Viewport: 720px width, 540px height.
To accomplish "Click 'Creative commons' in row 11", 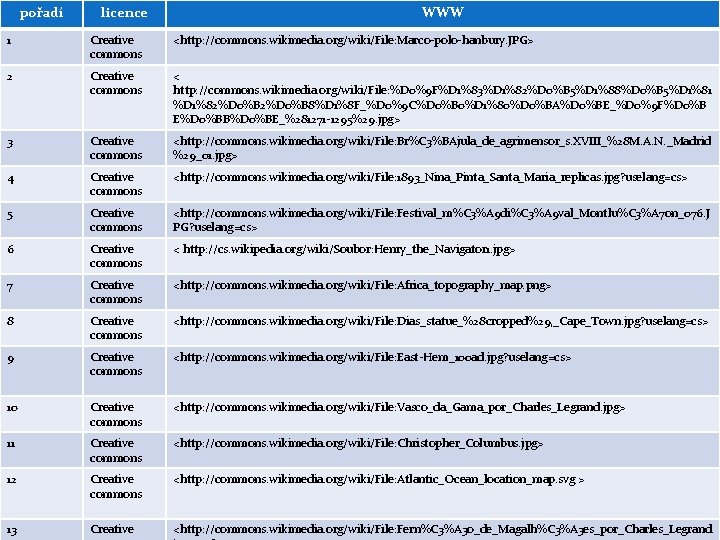I will click(116, 450).
